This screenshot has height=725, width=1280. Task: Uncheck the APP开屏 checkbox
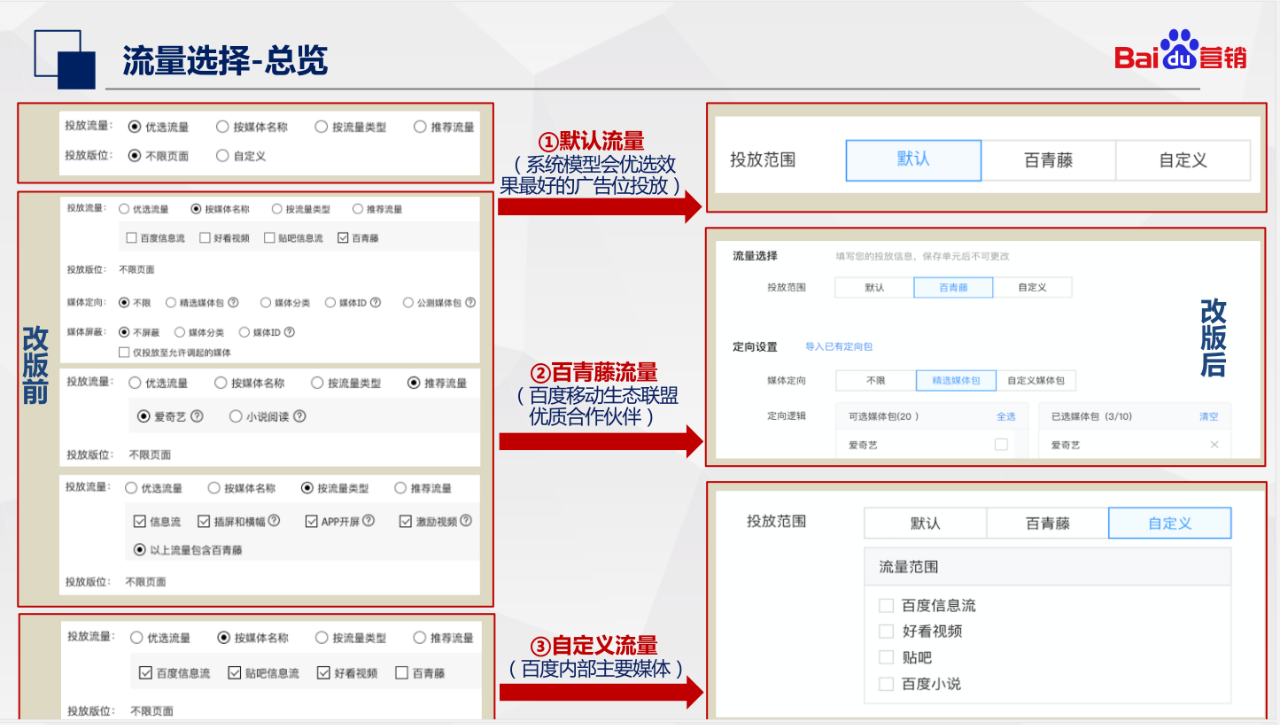[x=312, y=521]
